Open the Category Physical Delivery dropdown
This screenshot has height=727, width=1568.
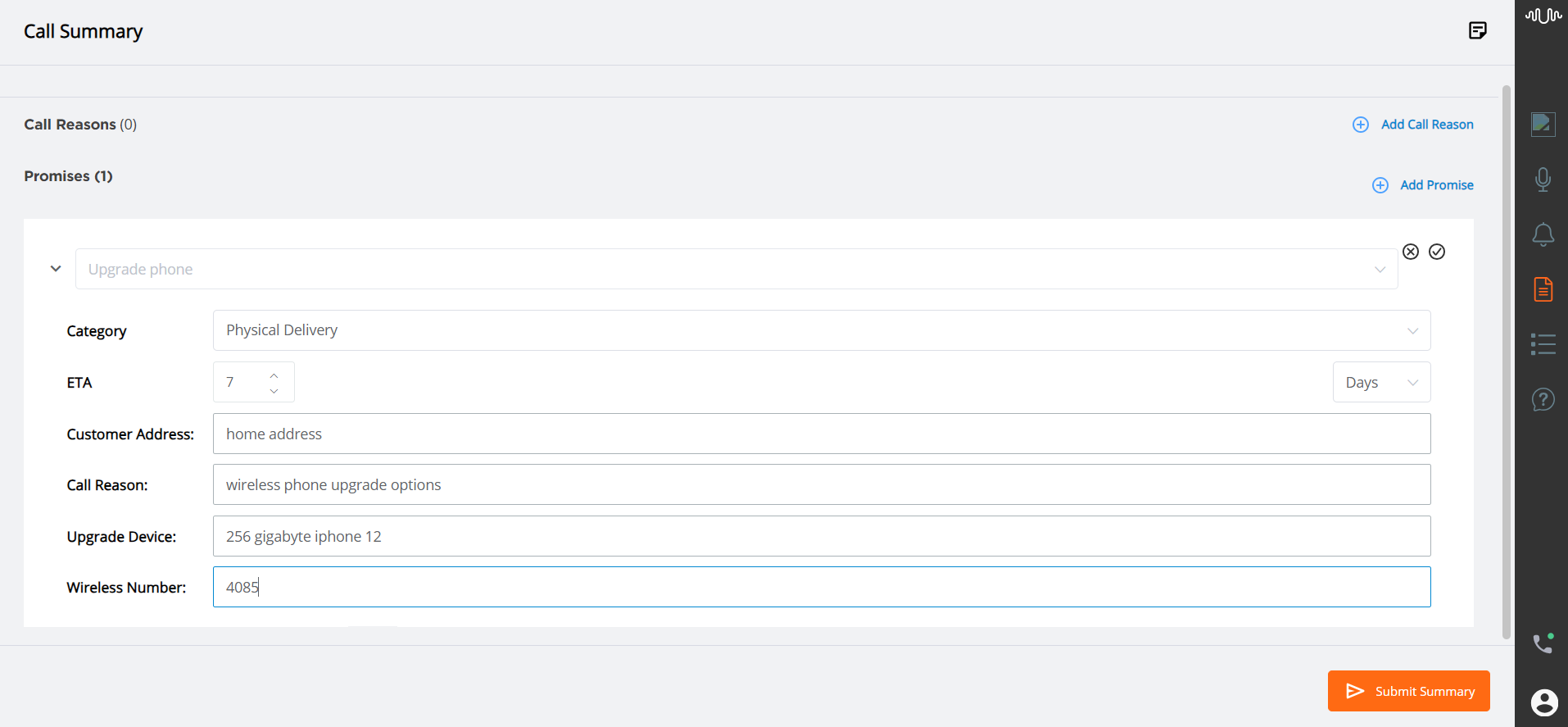pyautogui.click(x=822, y=330)
